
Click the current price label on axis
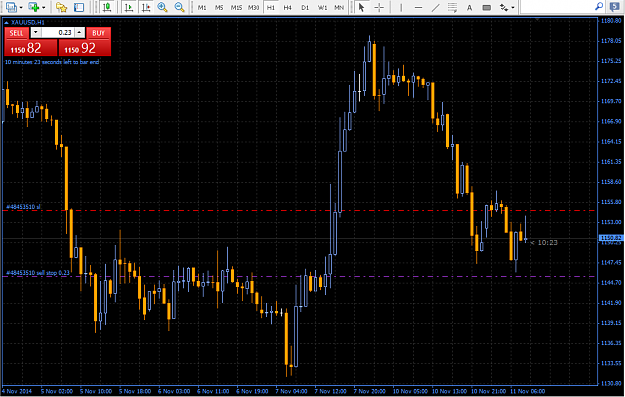pos(611,238)
